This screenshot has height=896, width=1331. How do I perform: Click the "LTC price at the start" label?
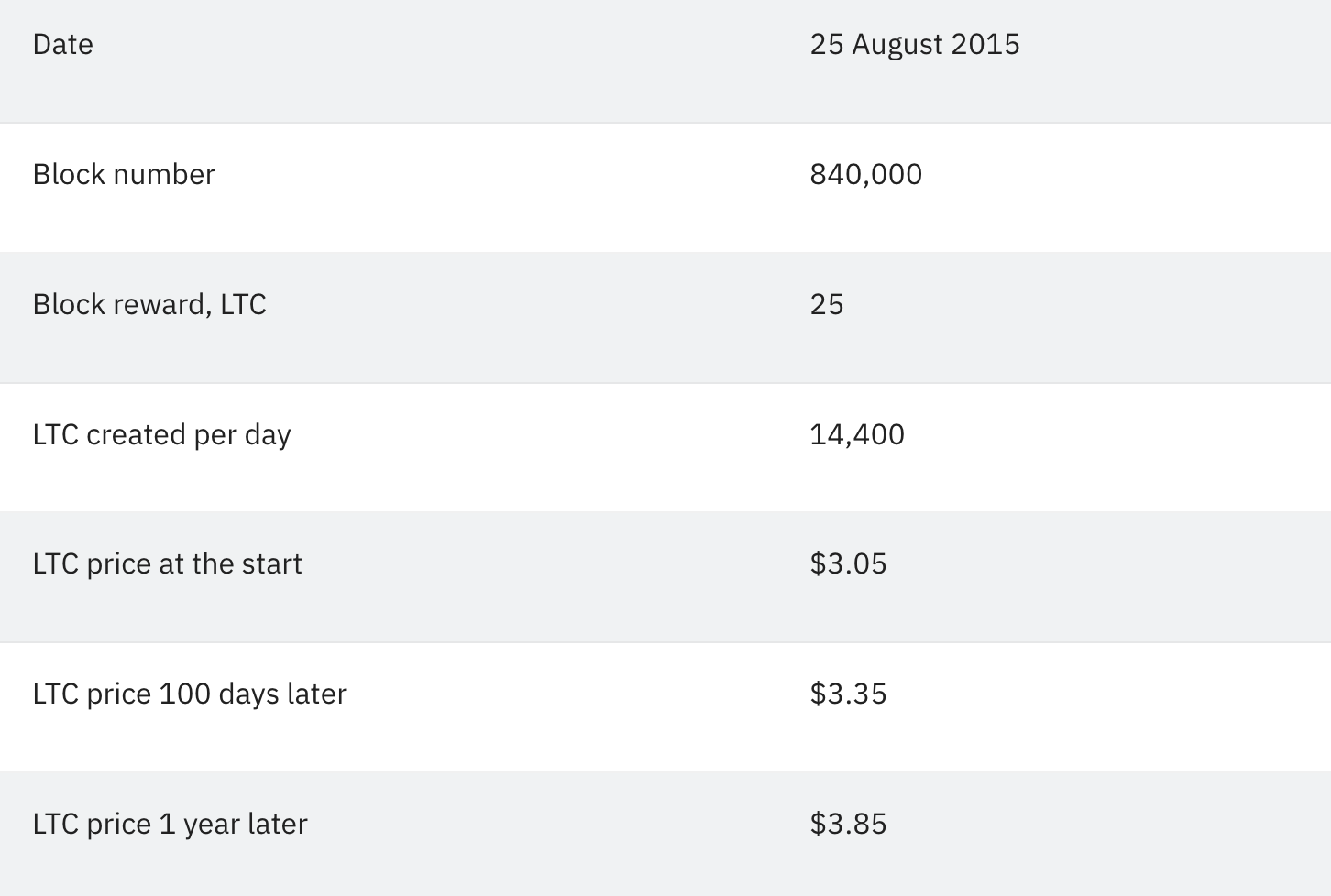pos(167,564)
